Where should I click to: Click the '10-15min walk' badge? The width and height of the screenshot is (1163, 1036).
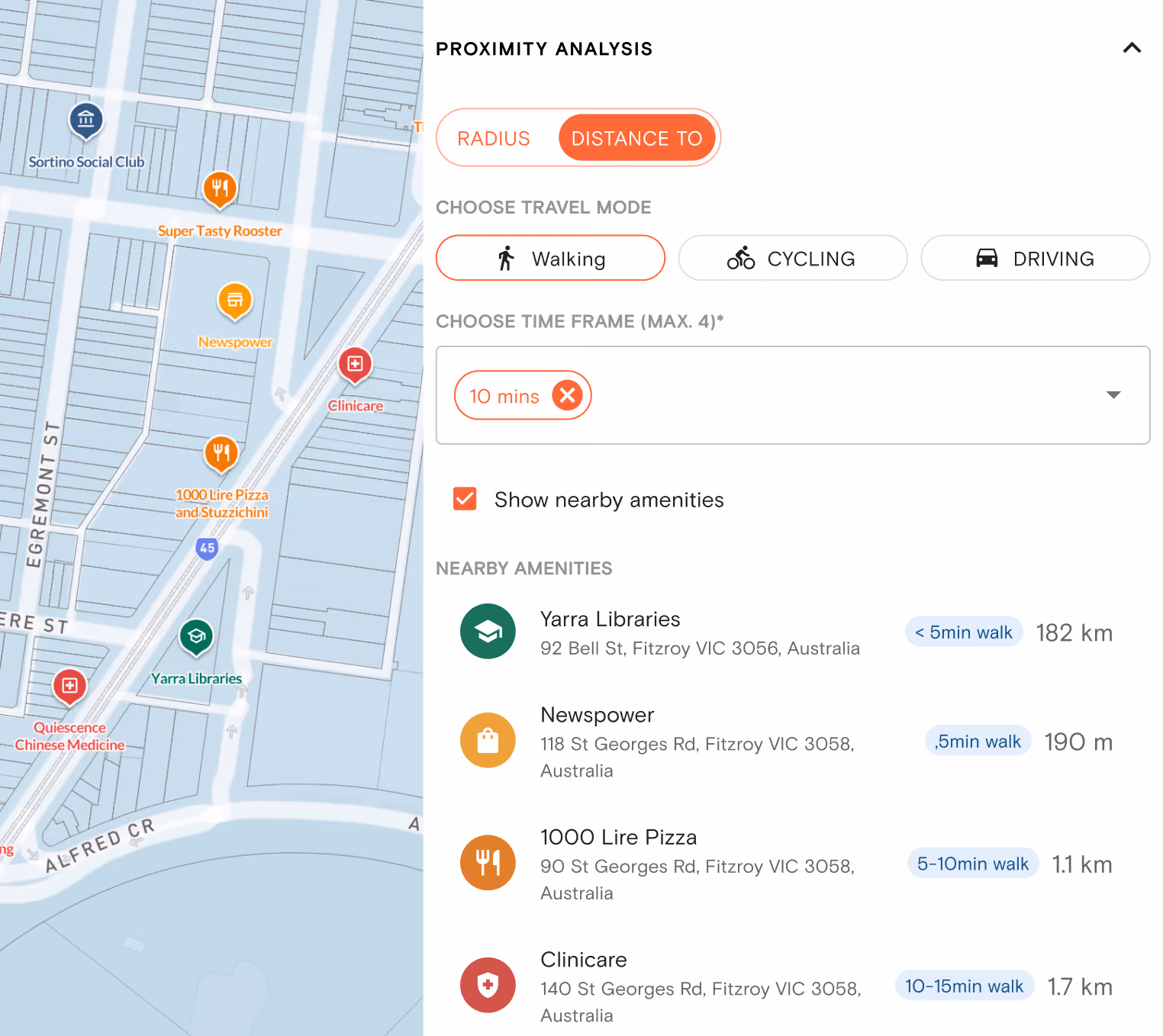coord(965,986)
